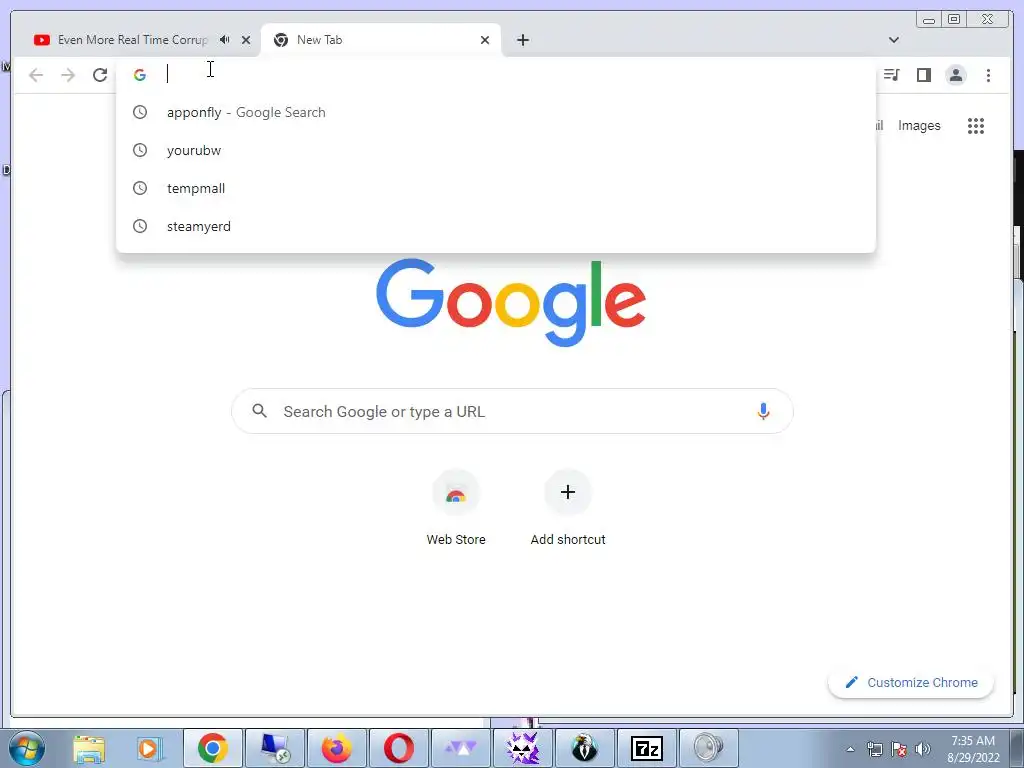Mute the YouTube tab's audio icon

click(225, 40)
